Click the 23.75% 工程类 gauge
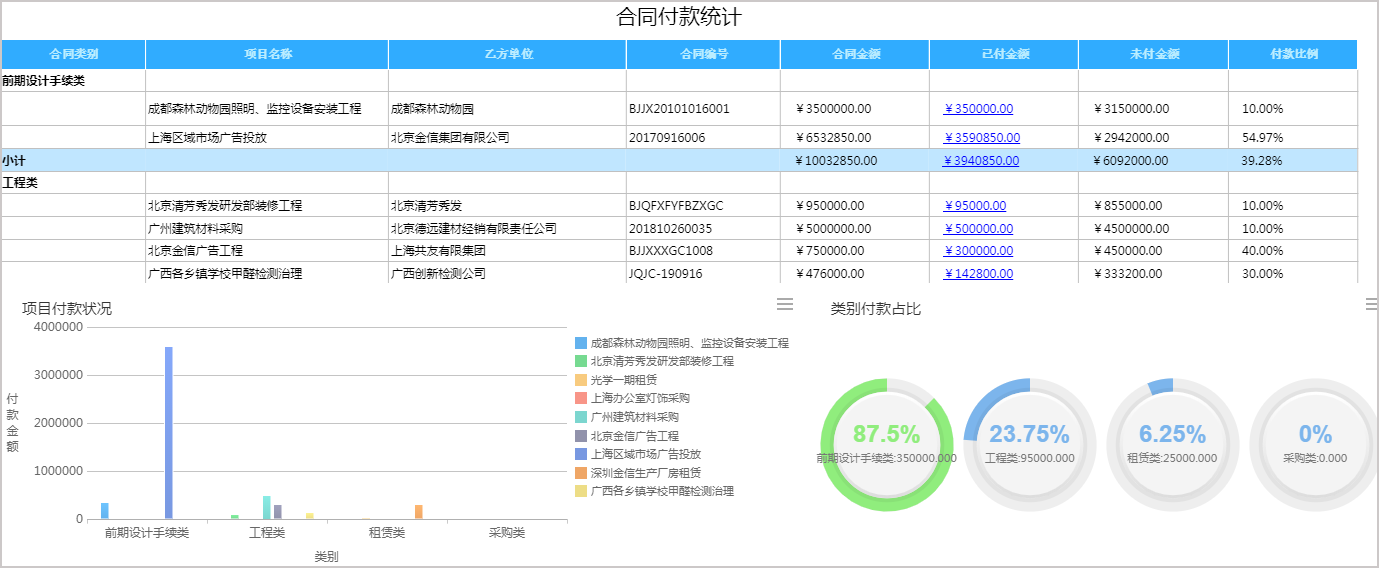The height and width of the screenshot is (568, 1379). pyautogui.click(x=1029, y=445)
